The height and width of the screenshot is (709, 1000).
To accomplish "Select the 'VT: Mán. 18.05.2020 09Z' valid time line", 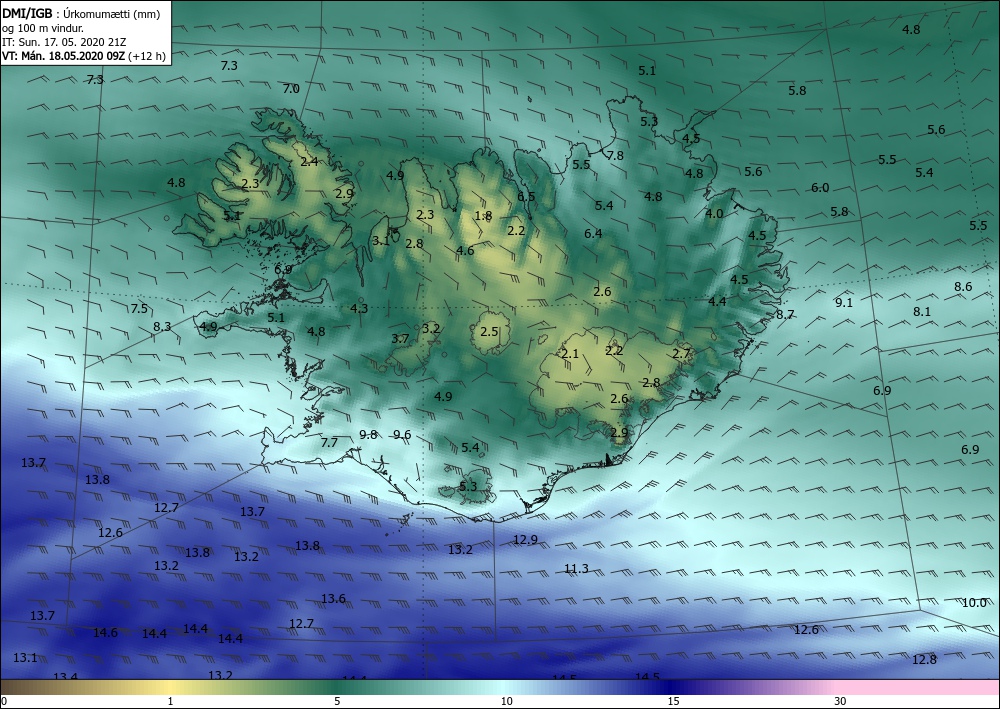I will click(x=64, y=56).
